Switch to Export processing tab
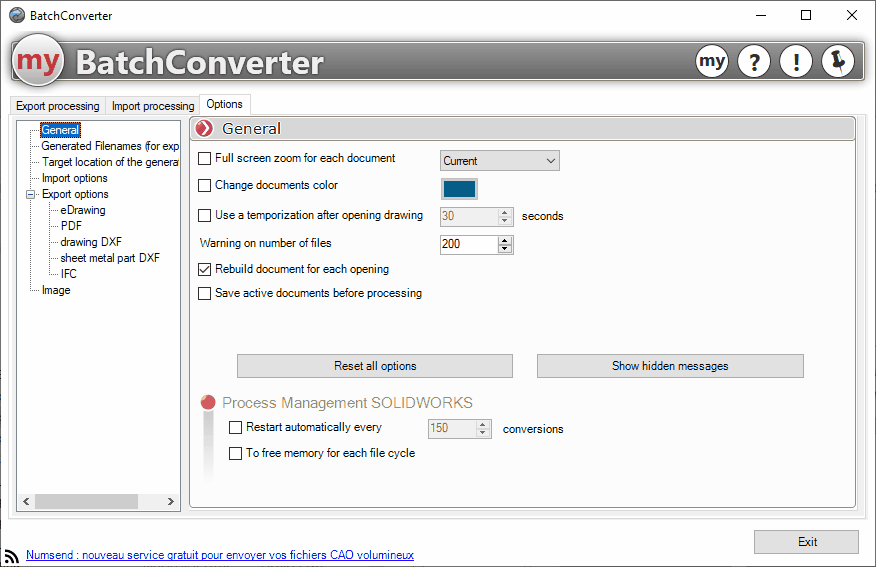The image size is (876, 567). tap(58, 106)
